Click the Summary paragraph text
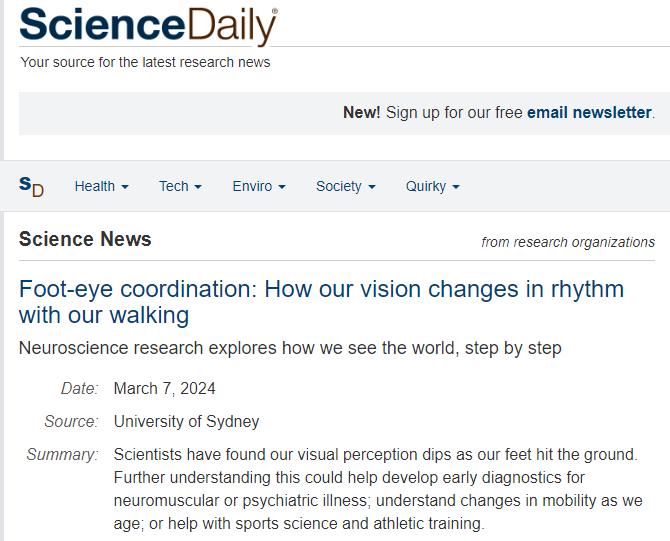Screen dimensions: 670x541 (378, 489)
